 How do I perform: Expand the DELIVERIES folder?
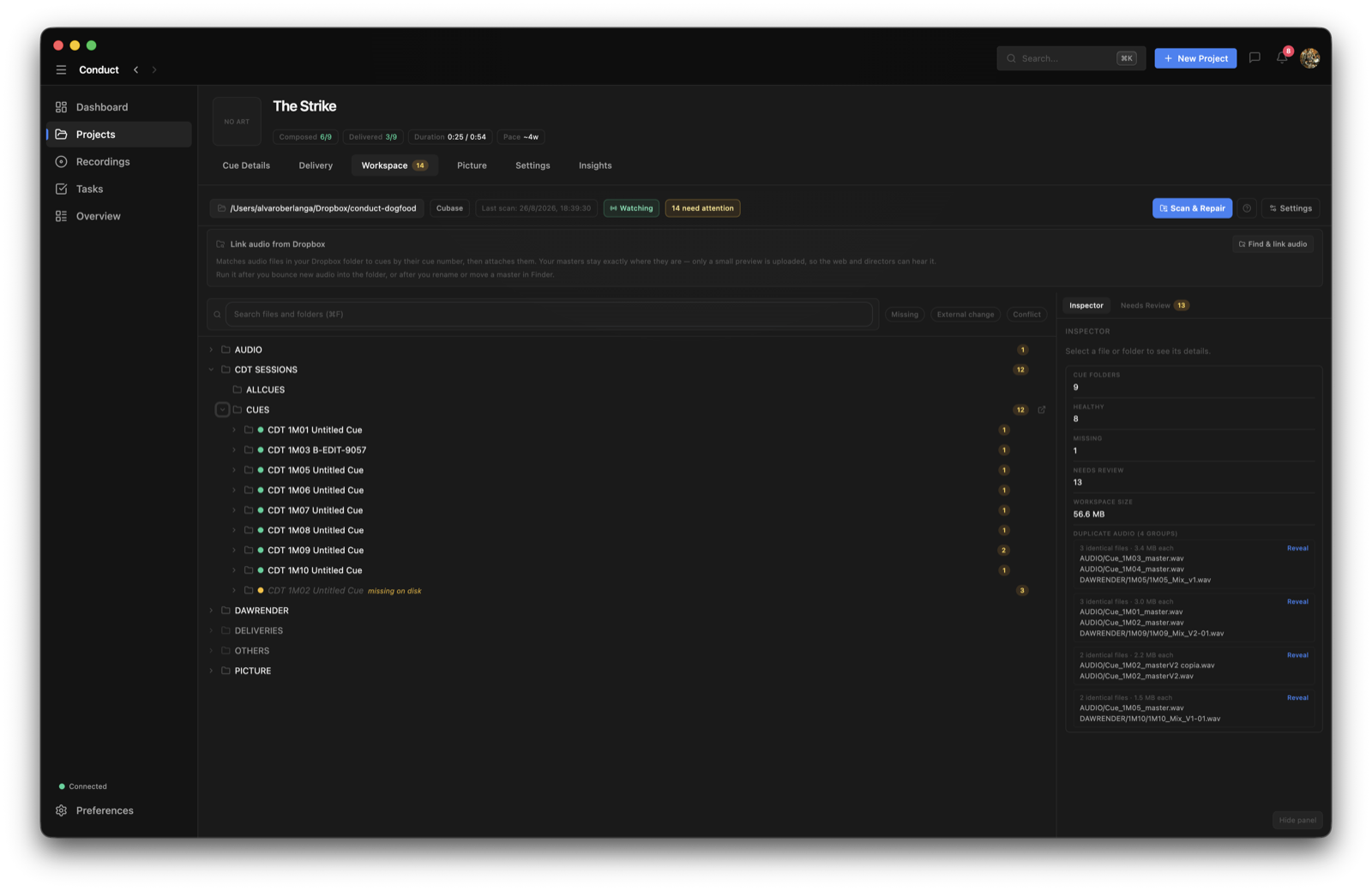point(211,631)
